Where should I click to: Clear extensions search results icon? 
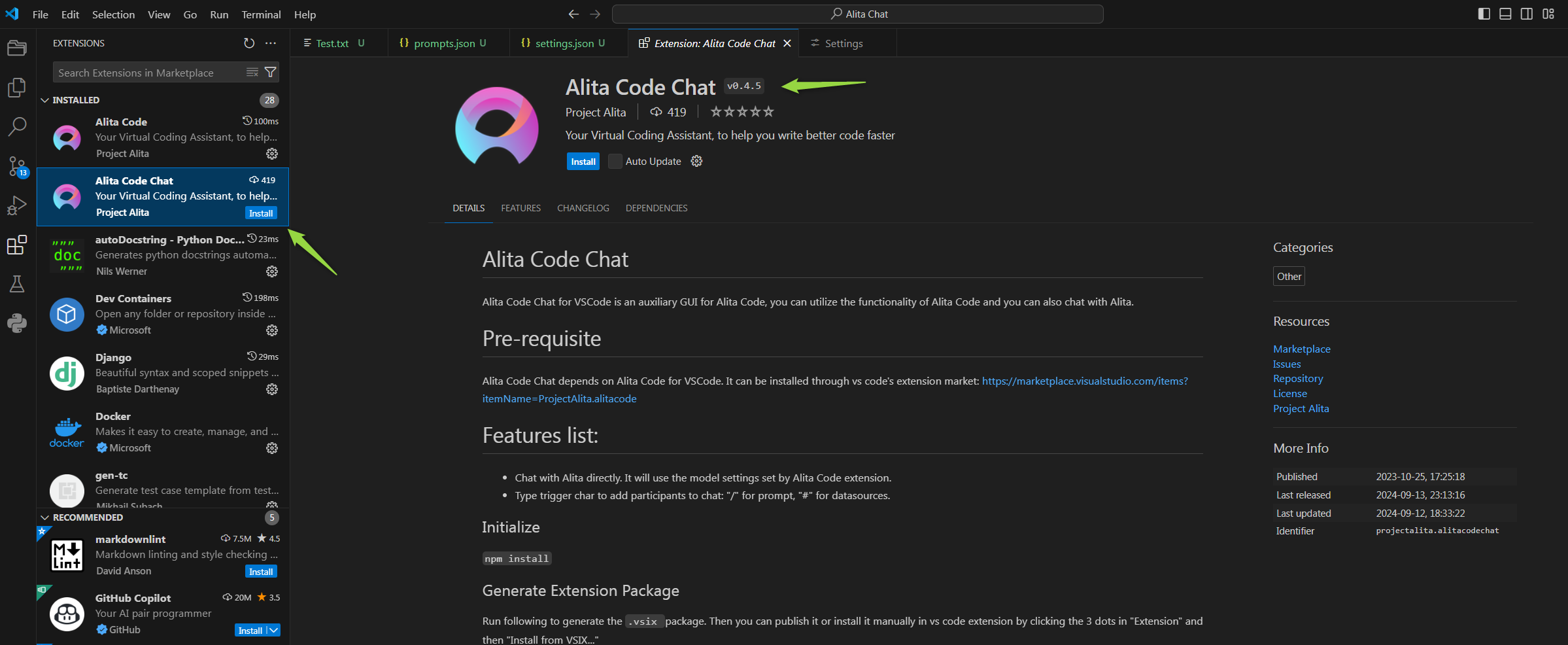click(x=252, y=72)
